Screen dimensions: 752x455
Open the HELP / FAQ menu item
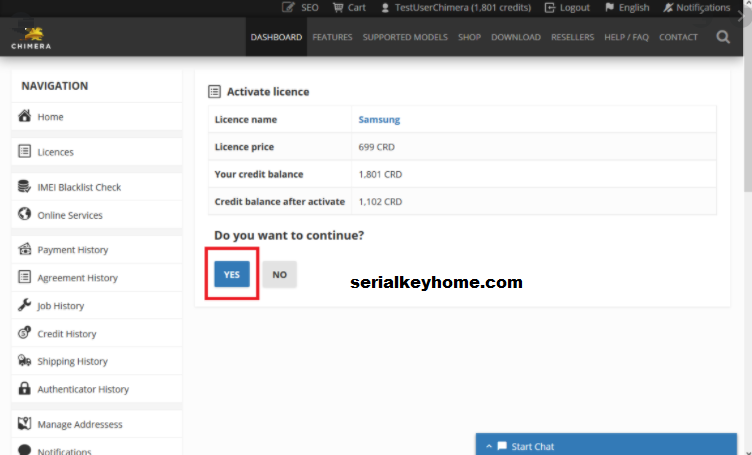[x=626, y=37]
